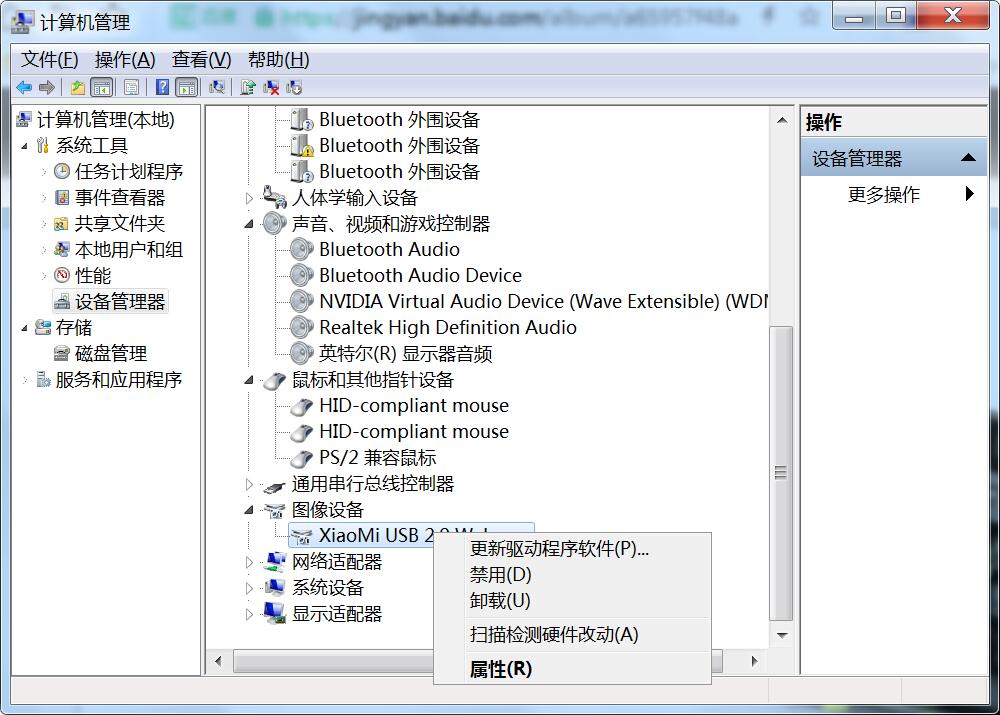Select 事件查看器 icon in tree

pyautogui.click(x=62, y=197)
